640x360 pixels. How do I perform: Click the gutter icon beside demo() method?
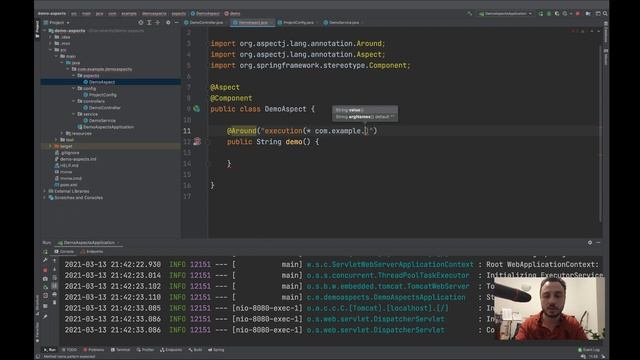coord(197,142)
